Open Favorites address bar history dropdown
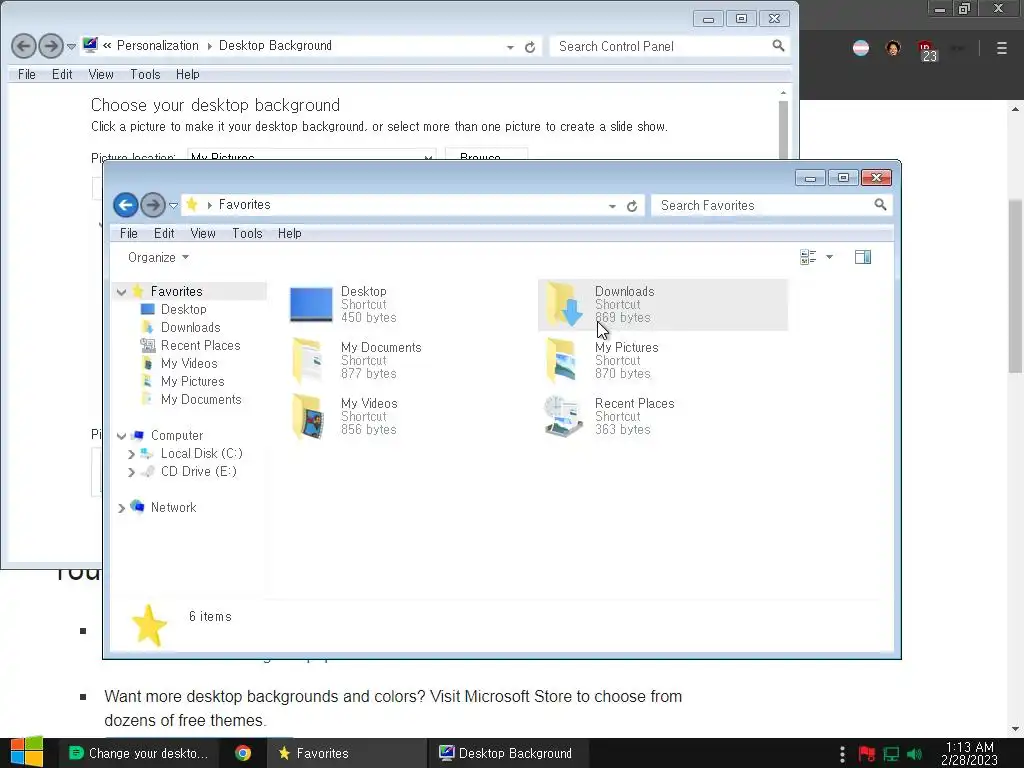 (612, 206)
